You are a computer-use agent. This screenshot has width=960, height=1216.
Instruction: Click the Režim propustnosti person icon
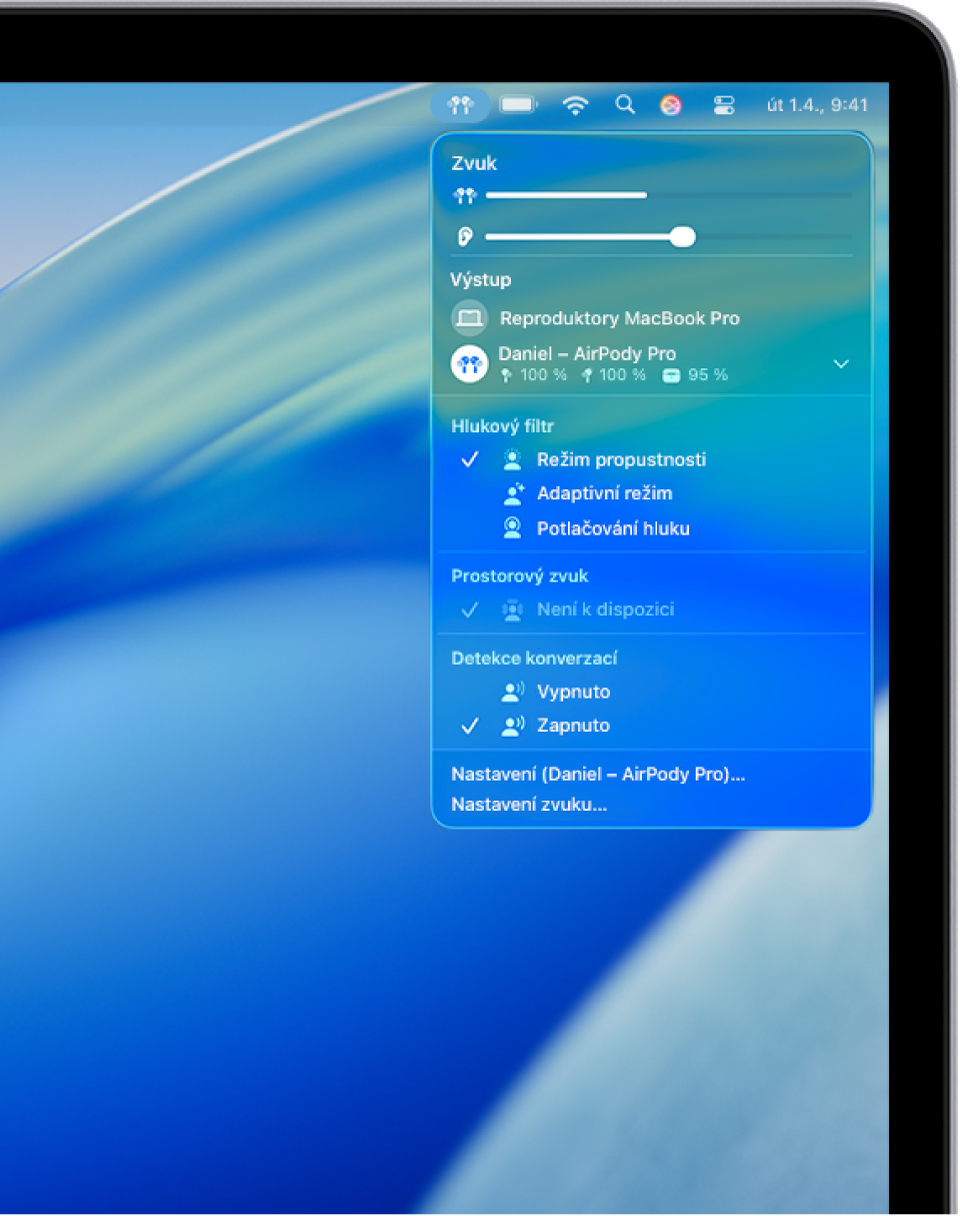tap(513, 460)
